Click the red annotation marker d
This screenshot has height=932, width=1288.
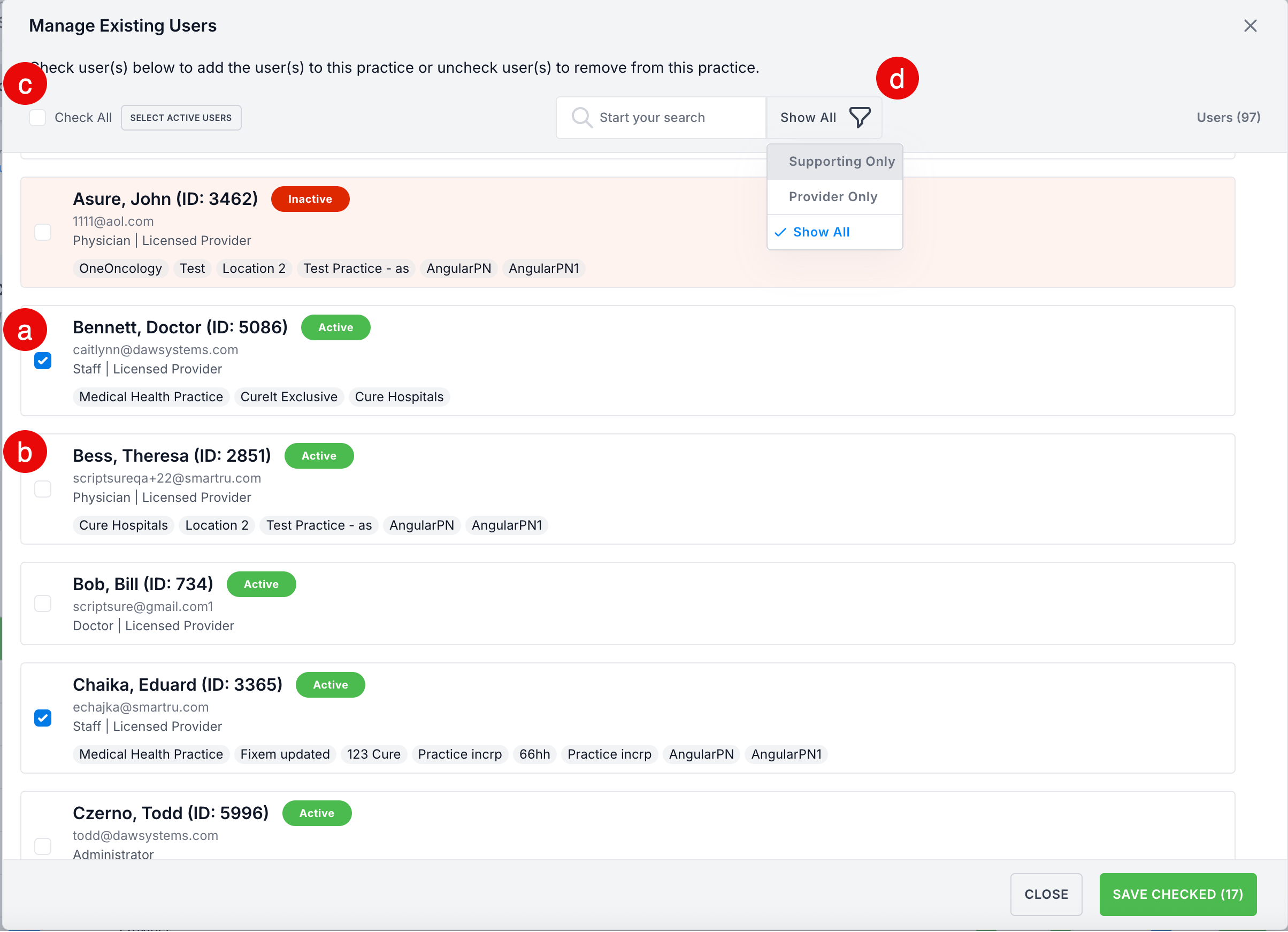point(896,79)
